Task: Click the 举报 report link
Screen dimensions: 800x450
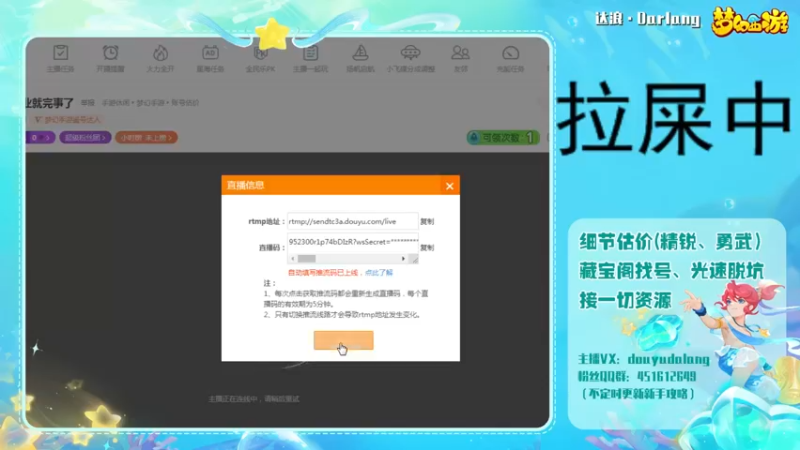Action: [x=88, y=103]
